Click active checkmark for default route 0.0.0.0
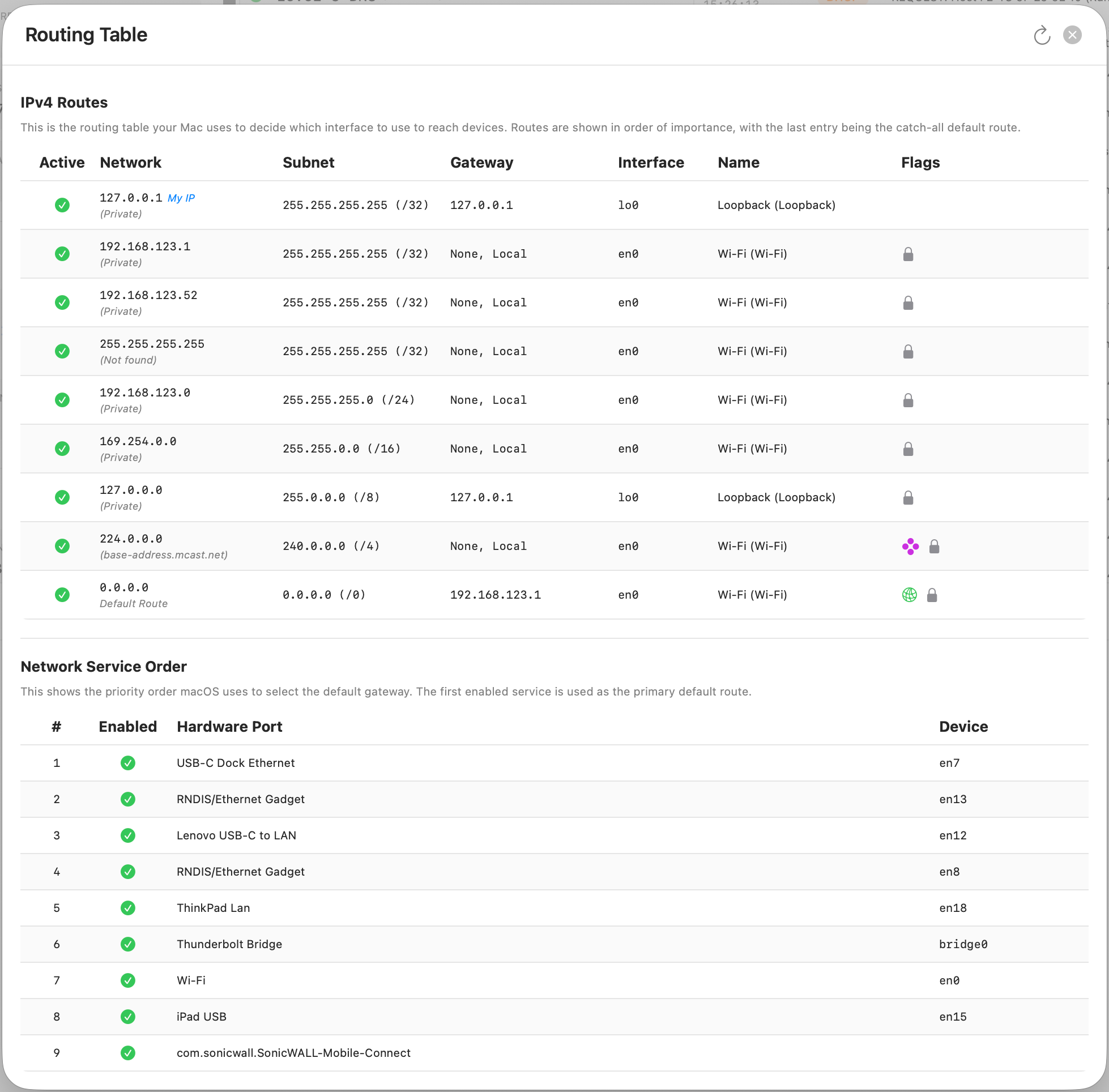This screenshot has height=1092, width=1109. point(62,595)
